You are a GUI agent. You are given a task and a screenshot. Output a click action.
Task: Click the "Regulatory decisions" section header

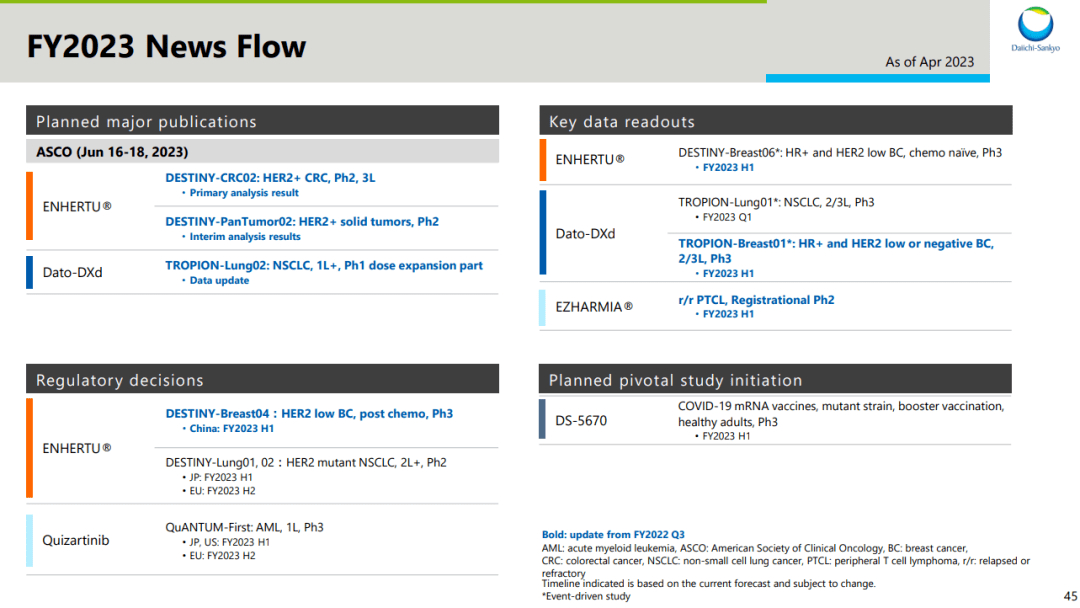[120, 380]
